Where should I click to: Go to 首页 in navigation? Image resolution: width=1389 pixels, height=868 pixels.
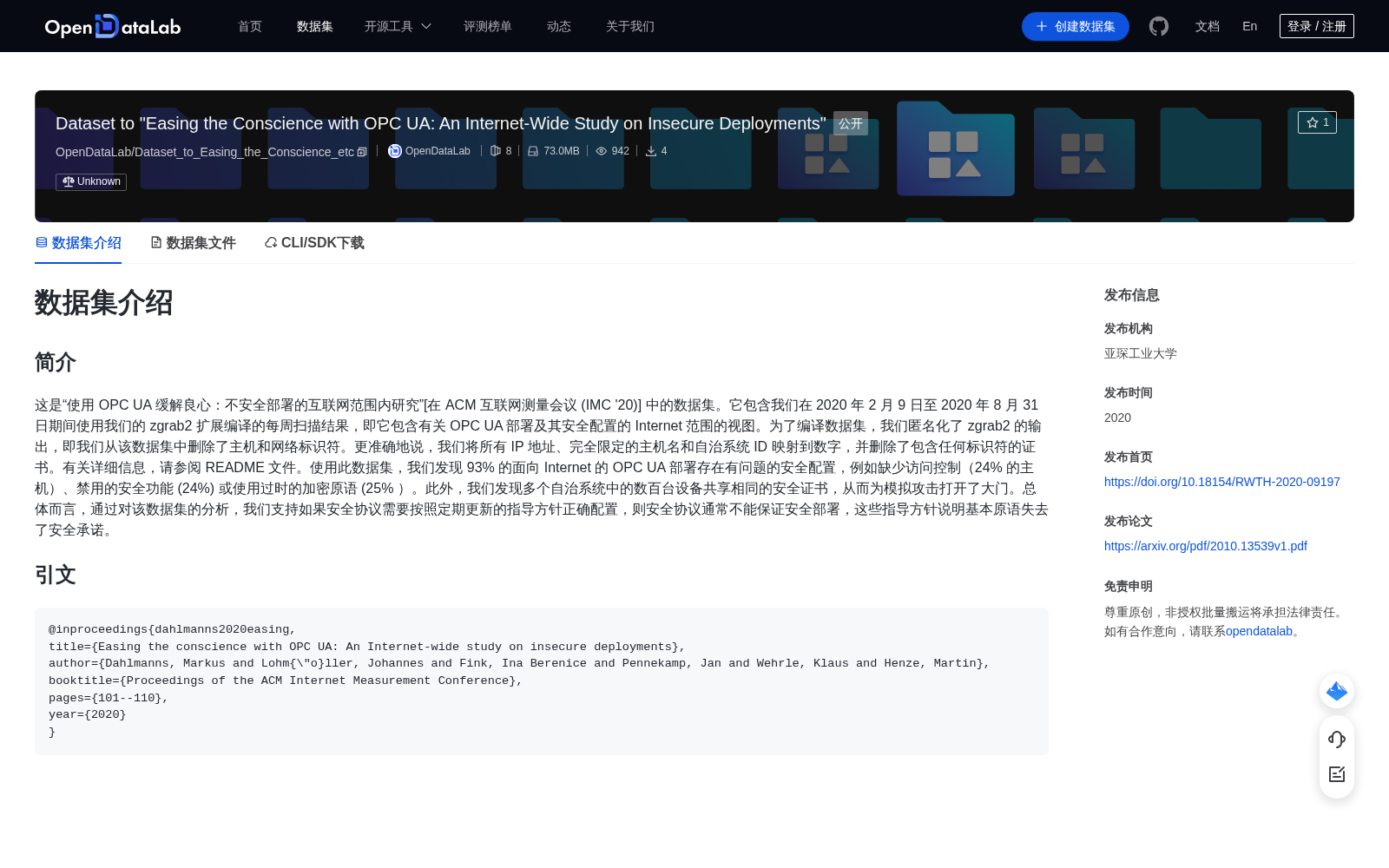coord(250,26)
